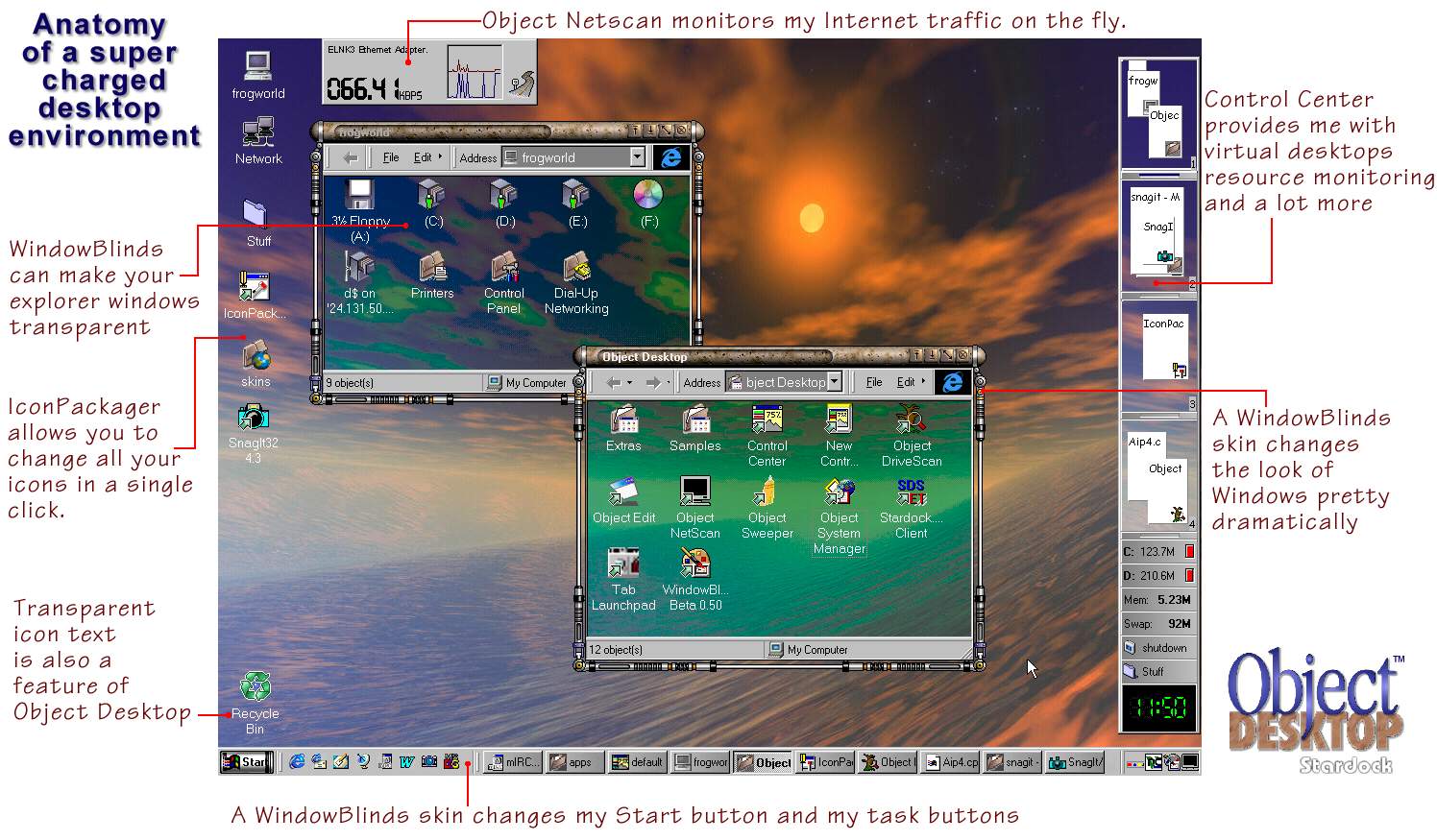Open Stardock Client

point(911,508)
